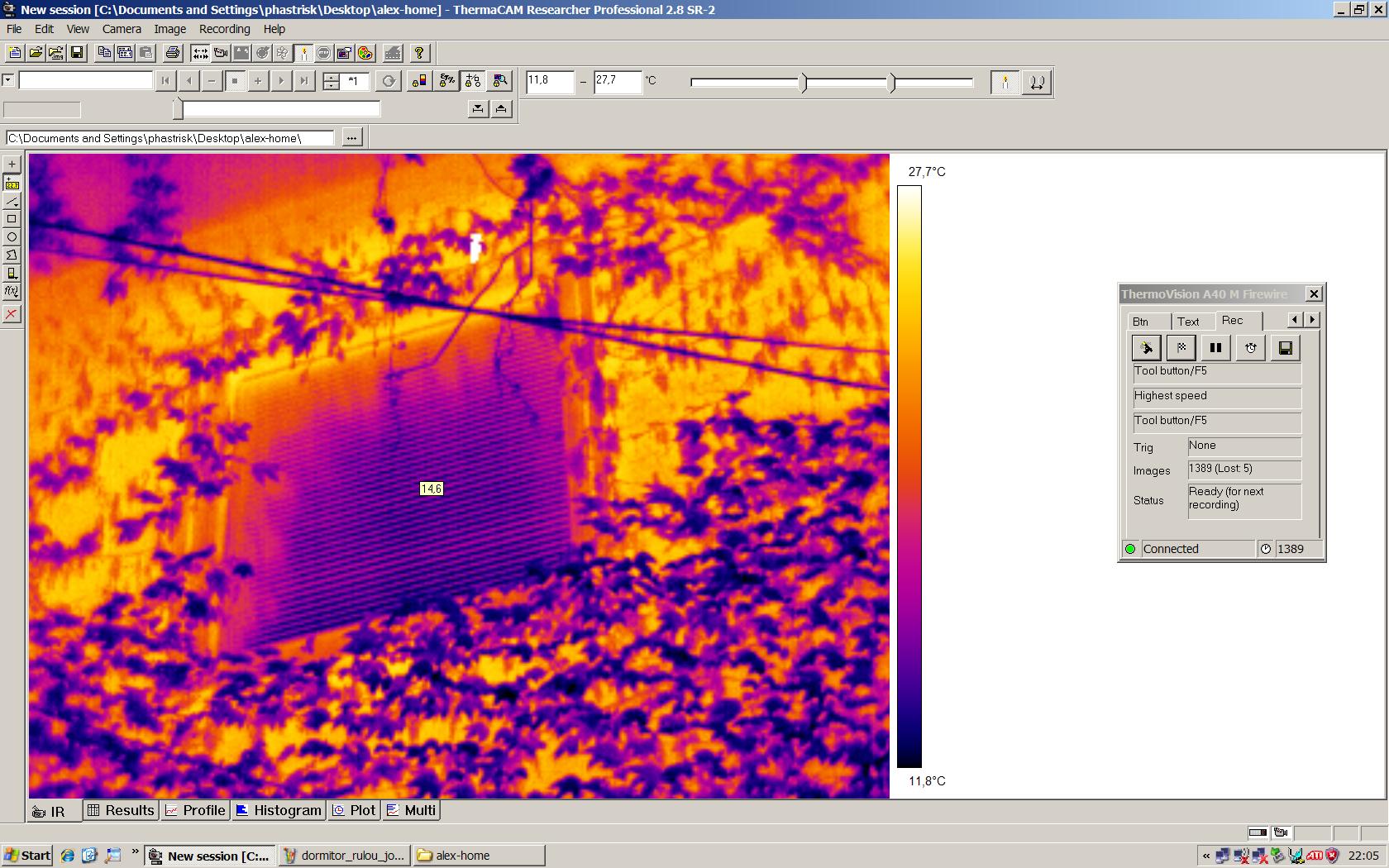Click the yellow question mark help icon
The width and height of the screenshot is (1389, 868).
420,53
